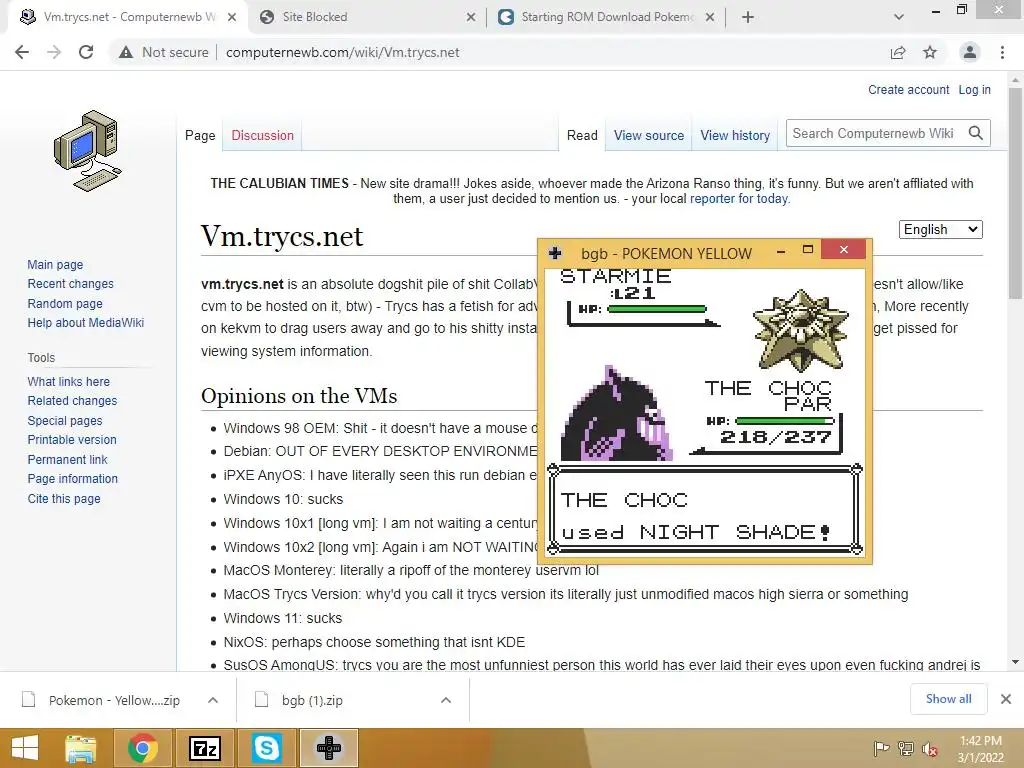The width and height of the screenshot is (1024, 768).
Task: Click the Log in link
Action: 974,89
